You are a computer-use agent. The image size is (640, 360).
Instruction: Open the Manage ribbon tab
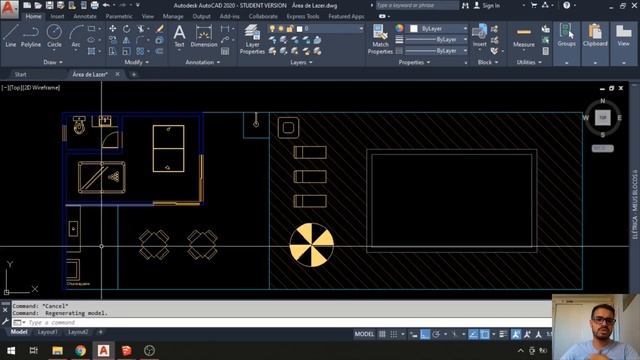pos(173,17)
